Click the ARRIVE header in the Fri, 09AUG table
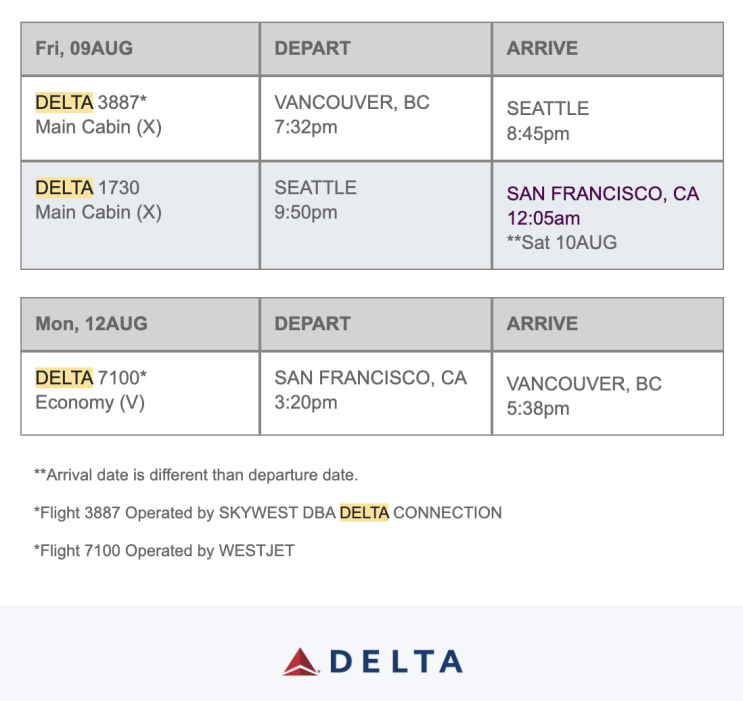743x701 pixels. 542,48
